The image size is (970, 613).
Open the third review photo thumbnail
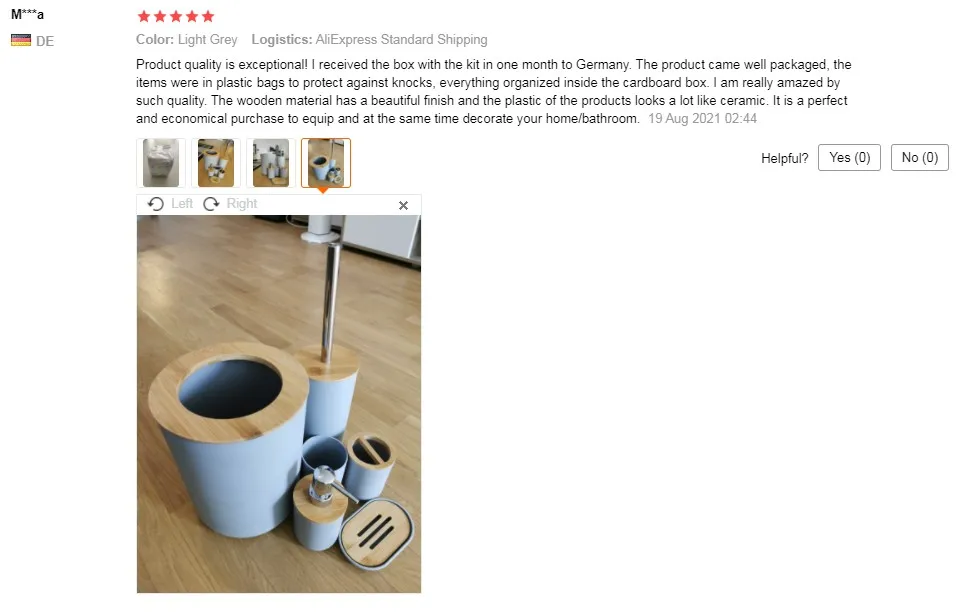[271, 163]
